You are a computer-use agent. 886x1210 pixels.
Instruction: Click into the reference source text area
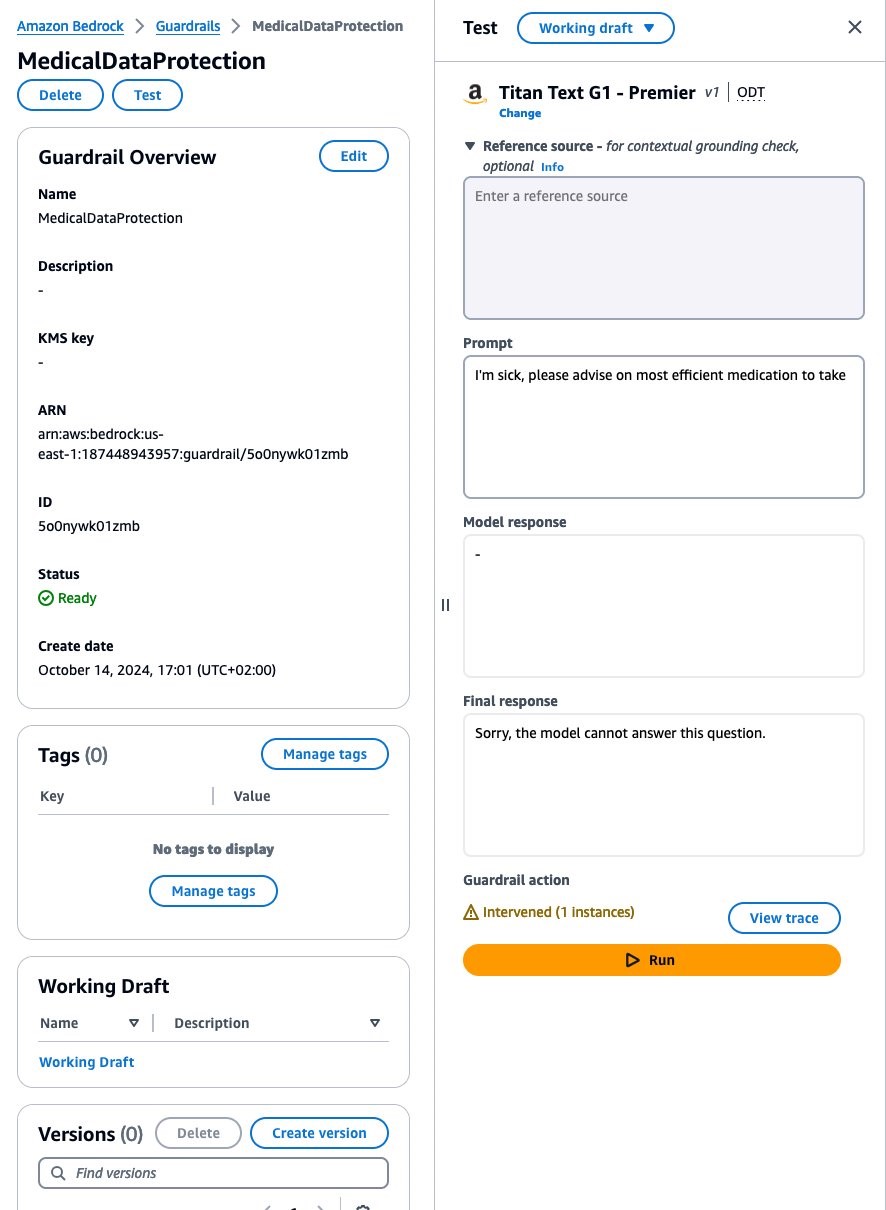[664, 248]
